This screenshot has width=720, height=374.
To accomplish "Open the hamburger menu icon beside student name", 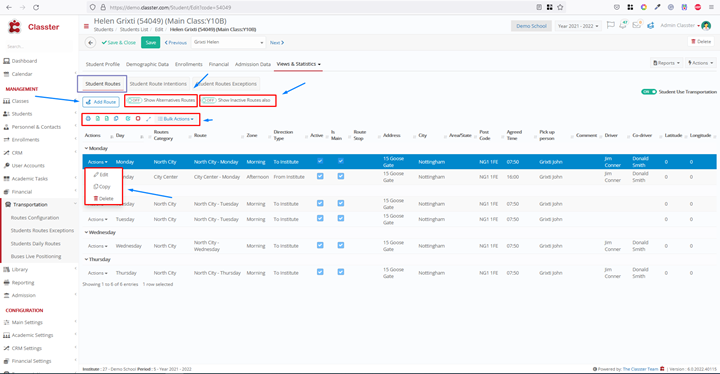I will (86, 26).
